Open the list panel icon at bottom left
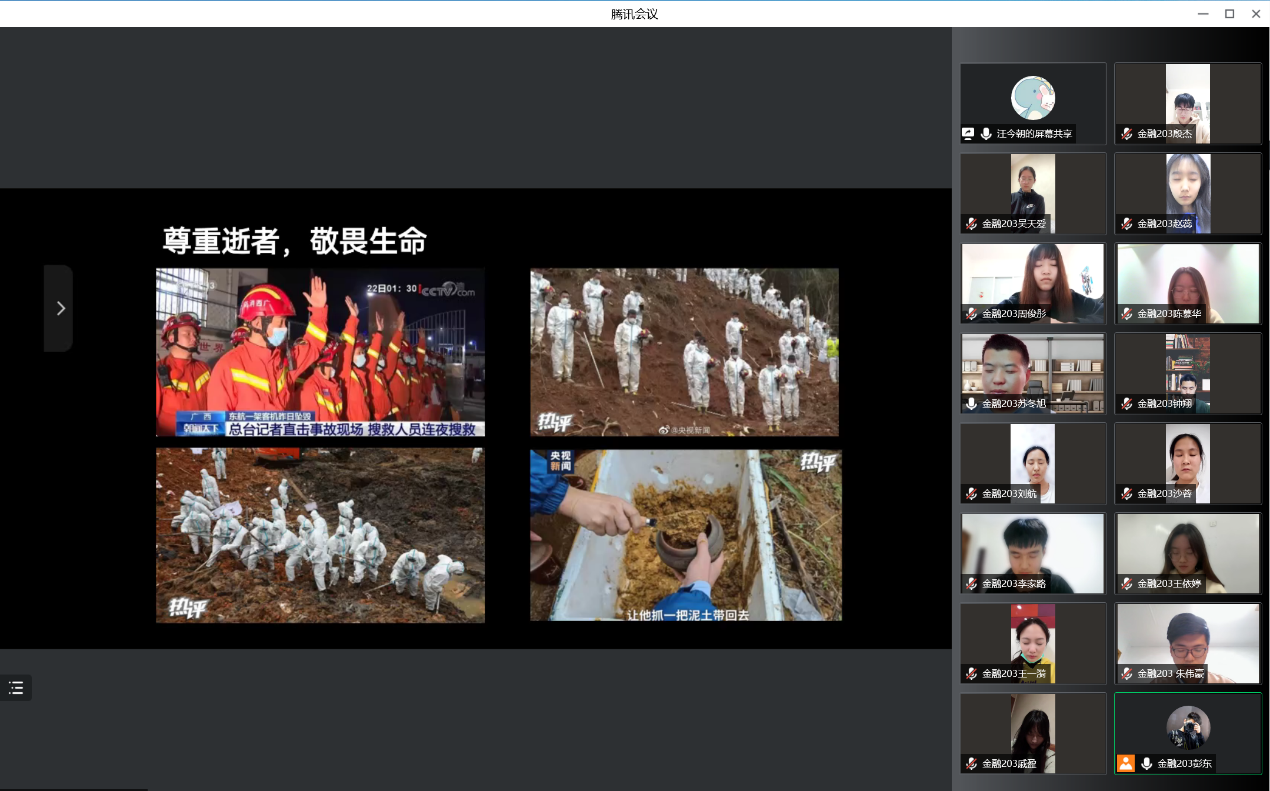 [16, 688]
